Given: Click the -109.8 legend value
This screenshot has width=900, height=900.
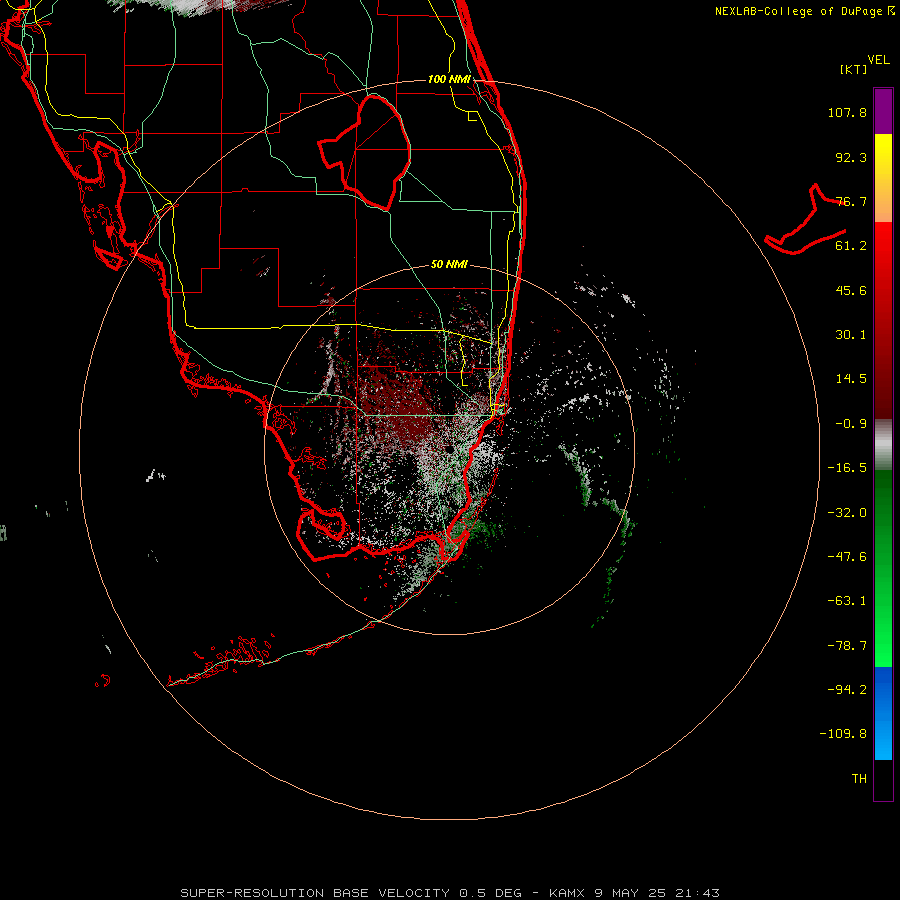Looking at the screenshot, I should pyautogui.click(x=843, y=734).
